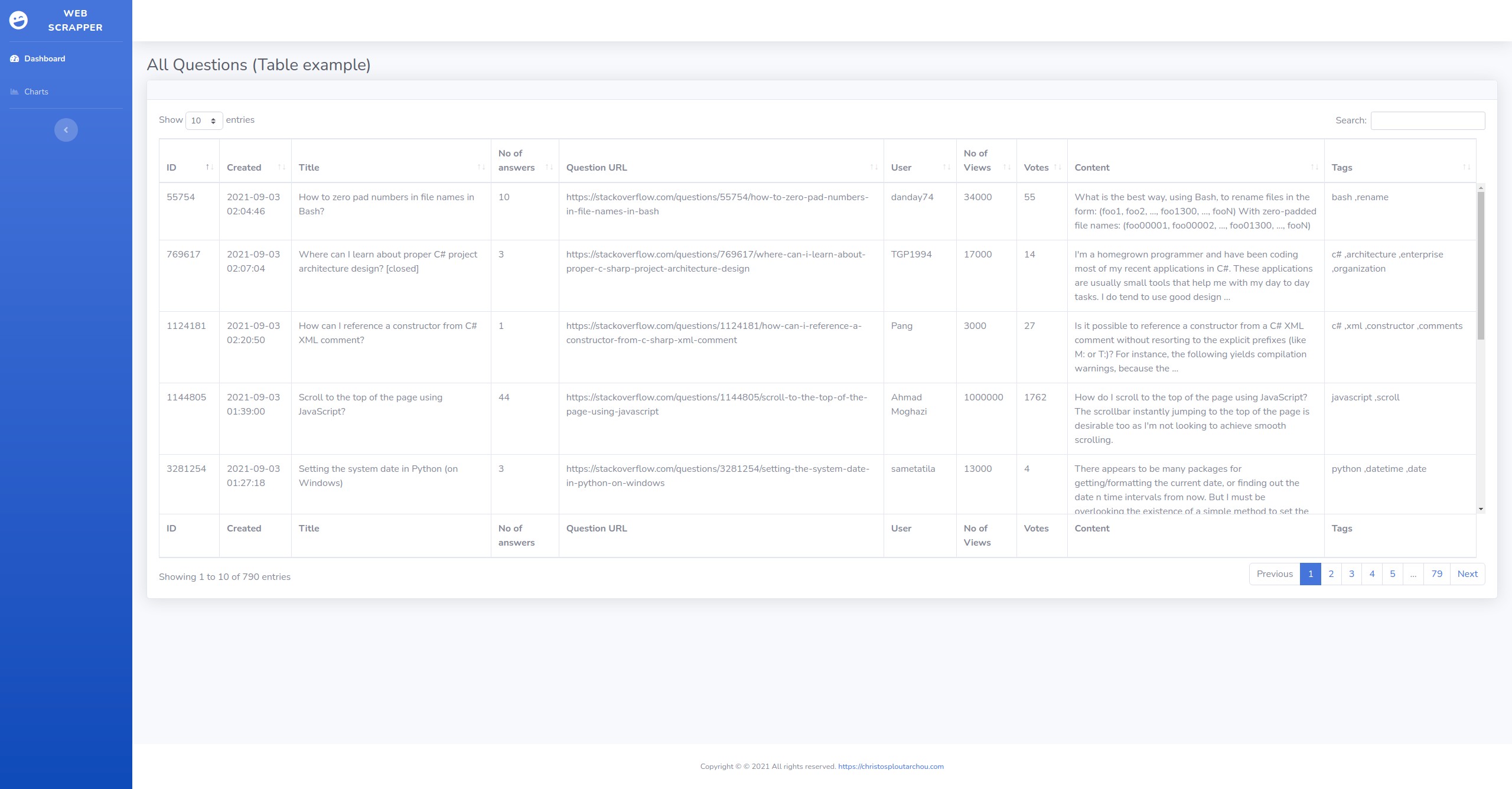Open the Show entries count dropdown
Screen dimensions: 1512x789
point(204,120)
